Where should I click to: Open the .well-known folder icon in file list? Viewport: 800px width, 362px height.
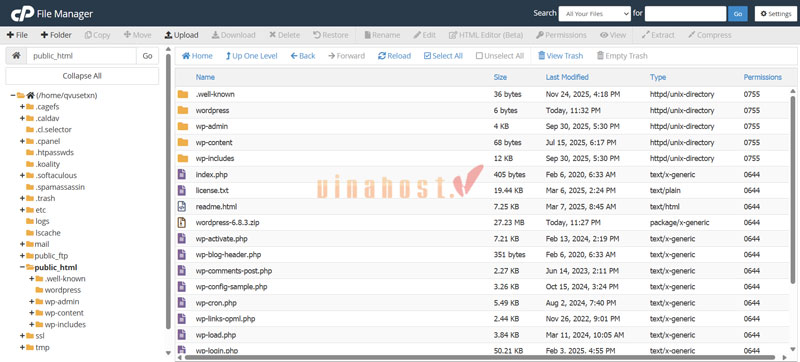[183, 94]
